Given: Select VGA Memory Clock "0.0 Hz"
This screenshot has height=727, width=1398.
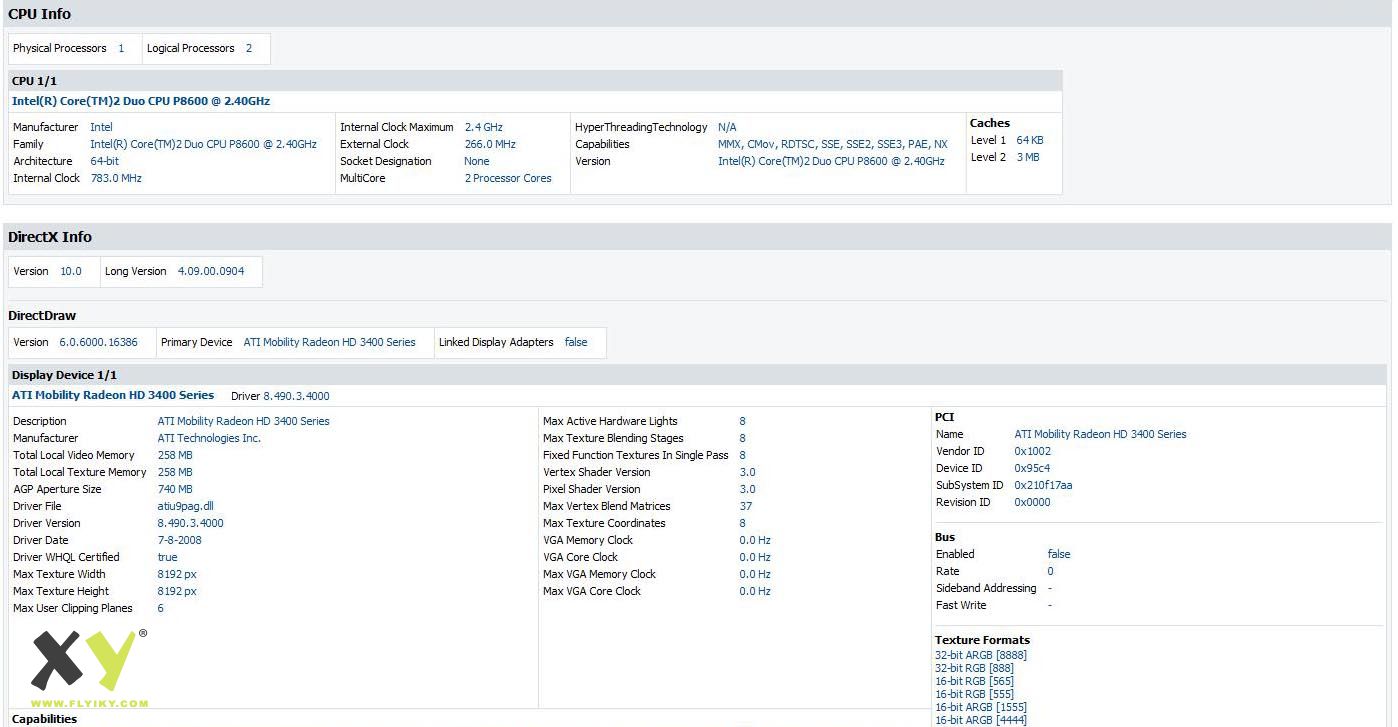Looking at the screenshot, I should (755, 540).
